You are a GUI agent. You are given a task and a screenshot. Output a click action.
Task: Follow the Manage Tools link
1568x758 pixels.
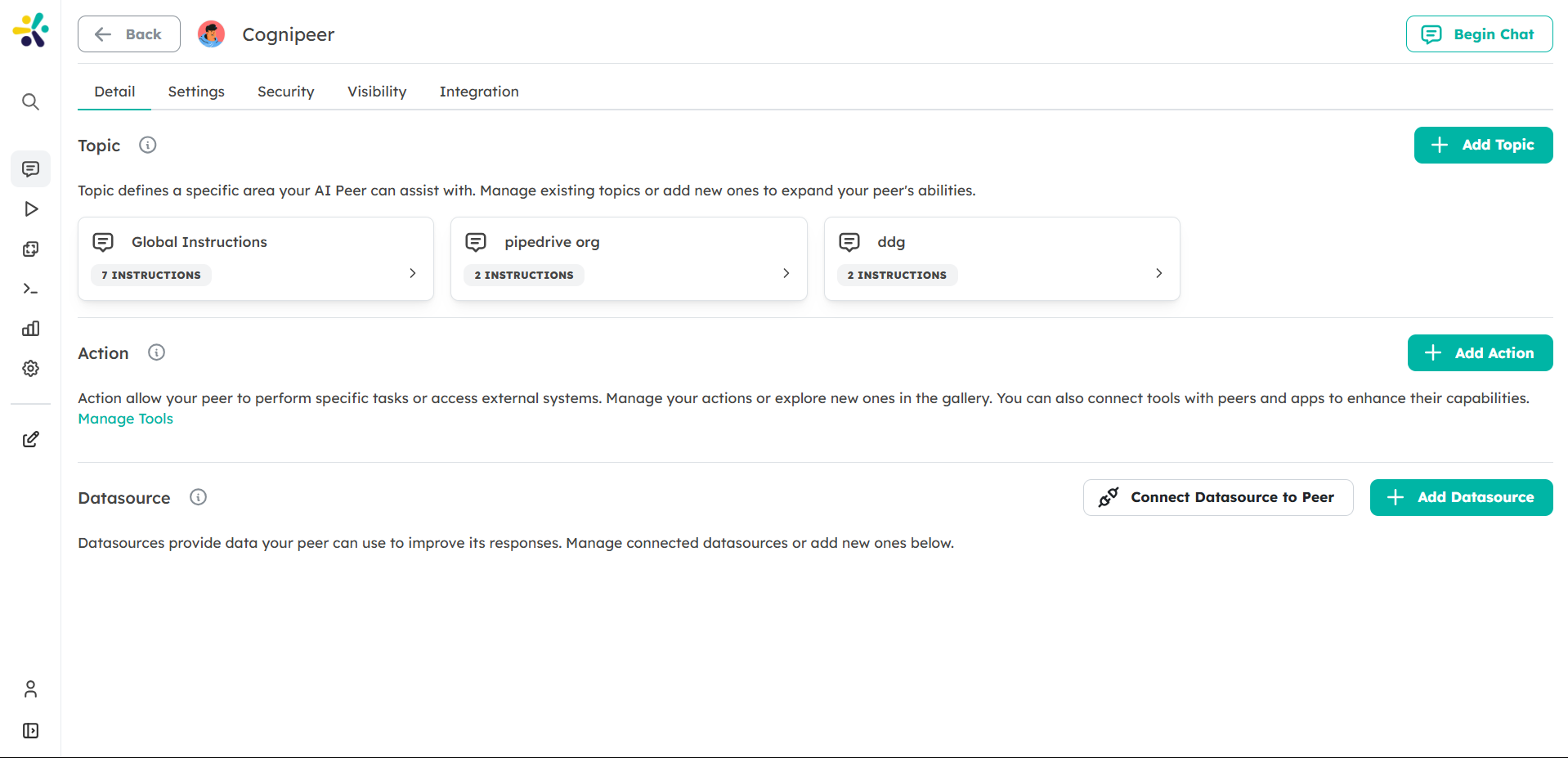coord(126,419)
